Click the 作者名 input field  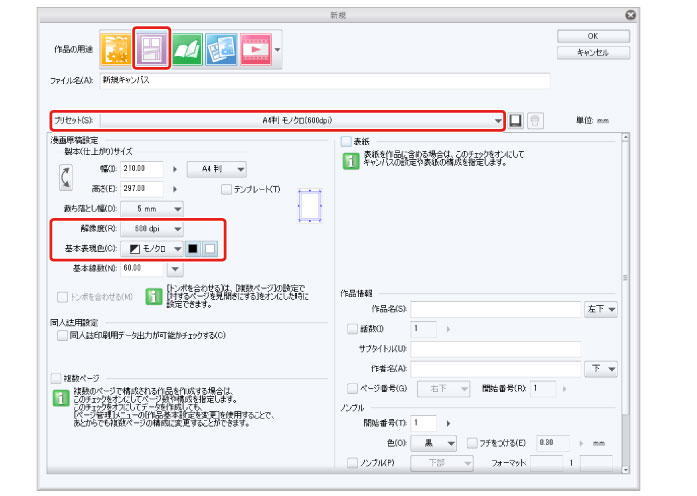pos(496,369)
